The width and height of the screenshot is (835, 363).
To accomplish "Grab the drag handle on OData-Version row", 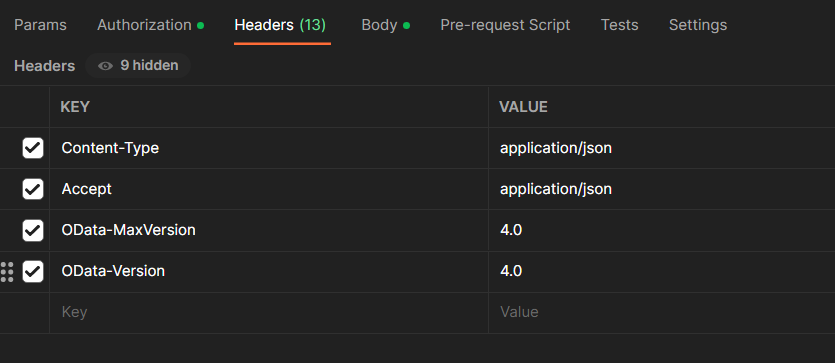I will coord(7,271).
